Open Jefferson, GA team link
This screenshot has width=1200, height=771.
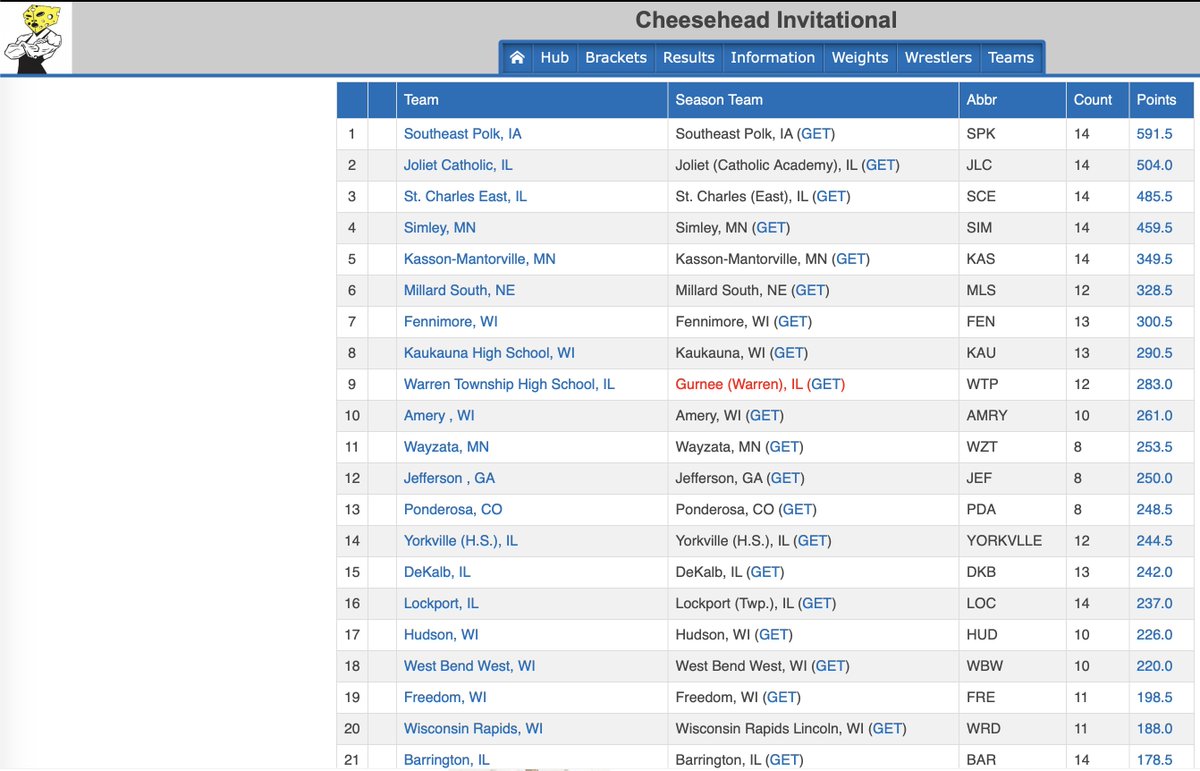coord(449,478)
